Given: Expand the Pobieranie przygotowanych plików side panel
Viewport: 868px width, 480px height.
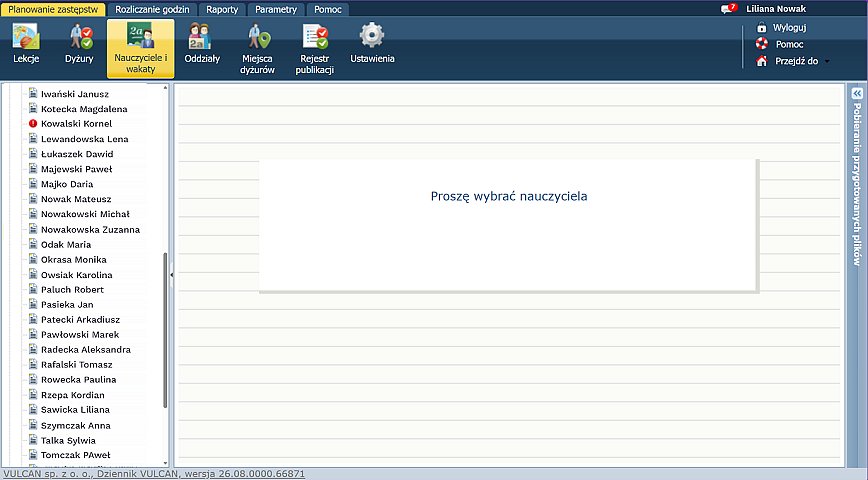Looking at the screenshot, I should [x=857, y=94].
